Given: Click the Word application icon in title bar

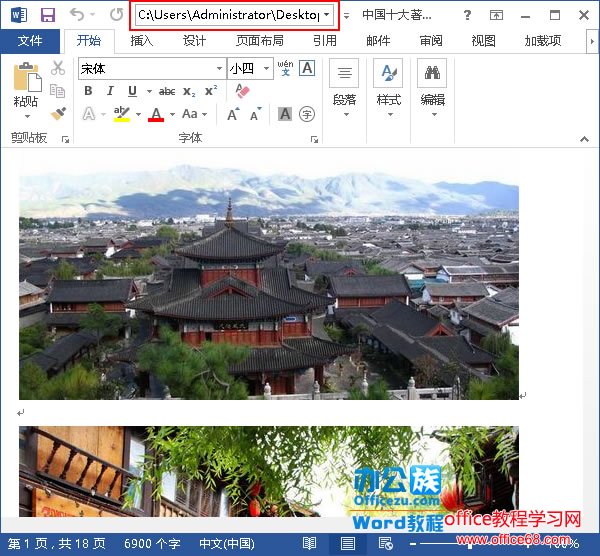Looking at the screenshot, I should point(18,15).
